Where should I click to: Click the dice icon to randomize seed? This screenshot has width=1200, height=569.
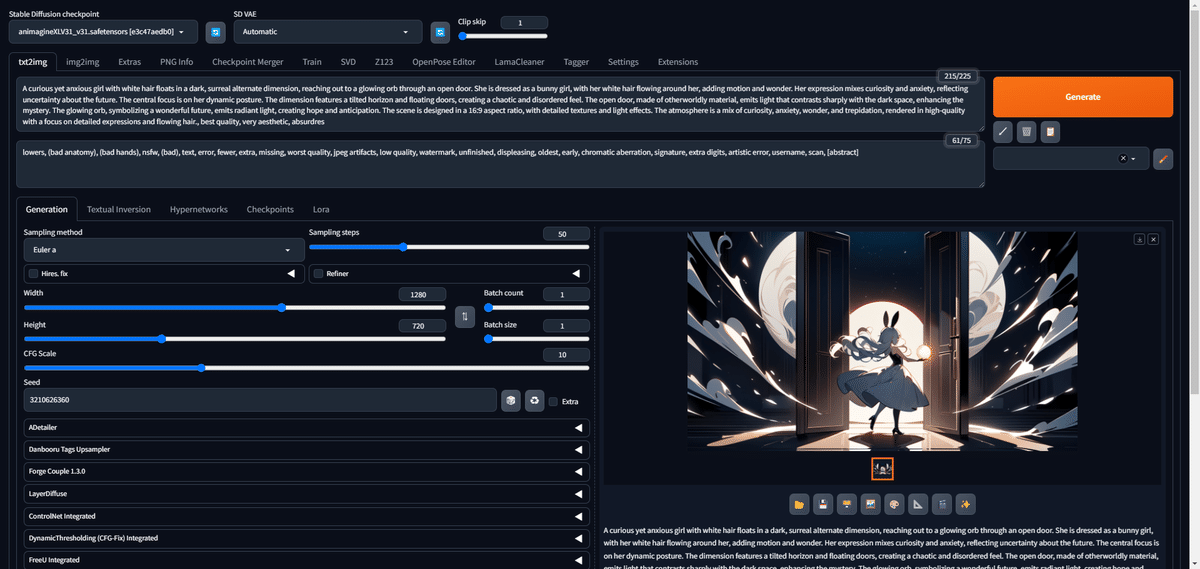(511, 400)
